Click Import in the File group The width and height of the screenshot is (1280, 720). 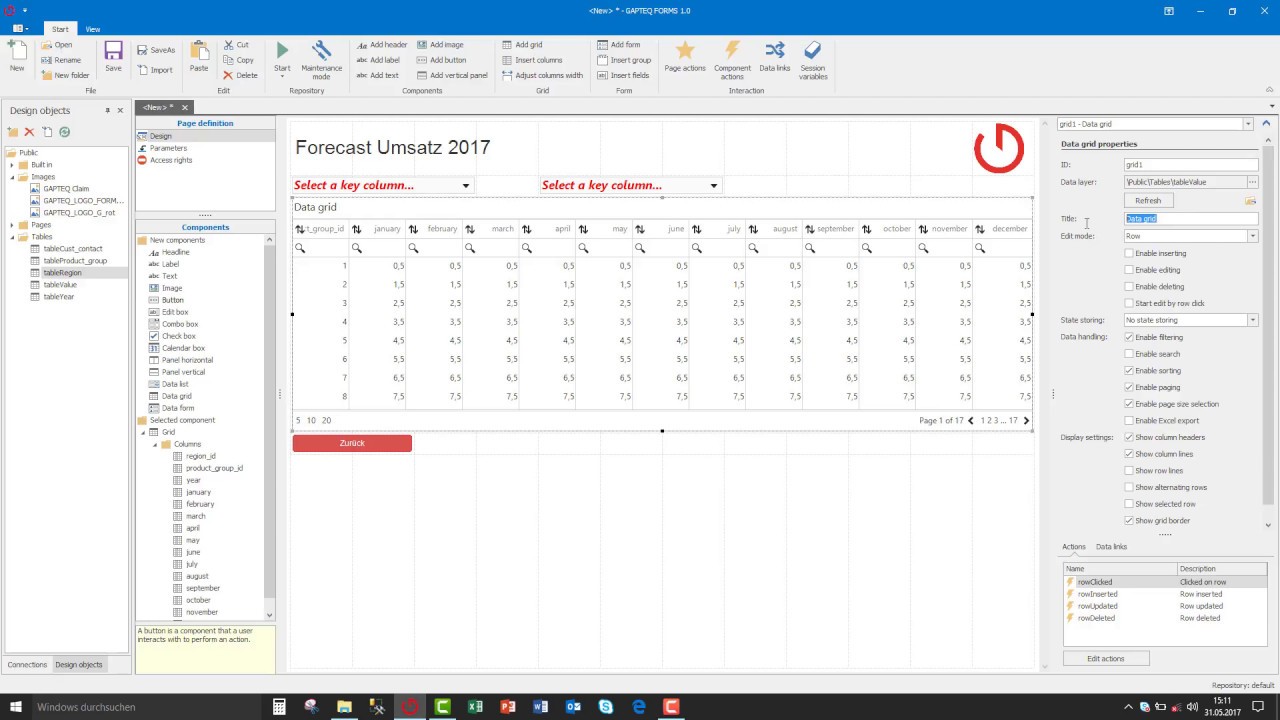155,70
